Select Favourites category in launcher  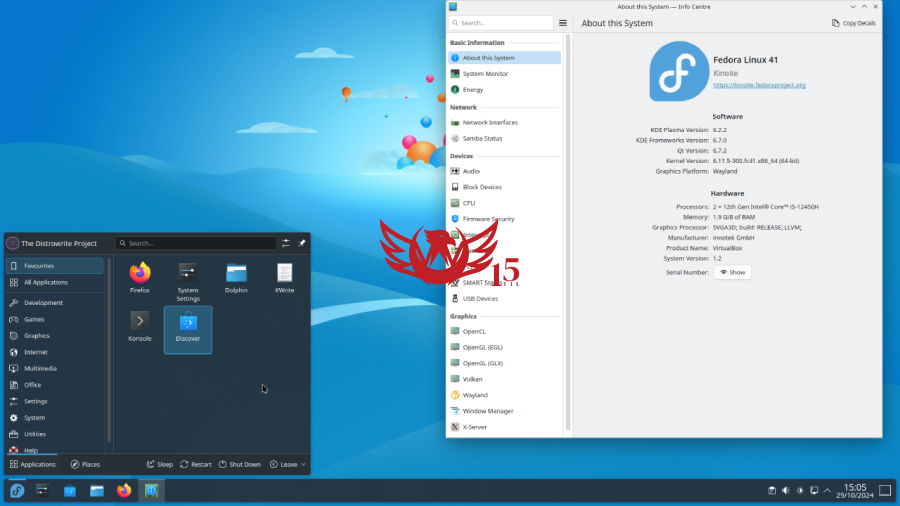coord(55,266)
